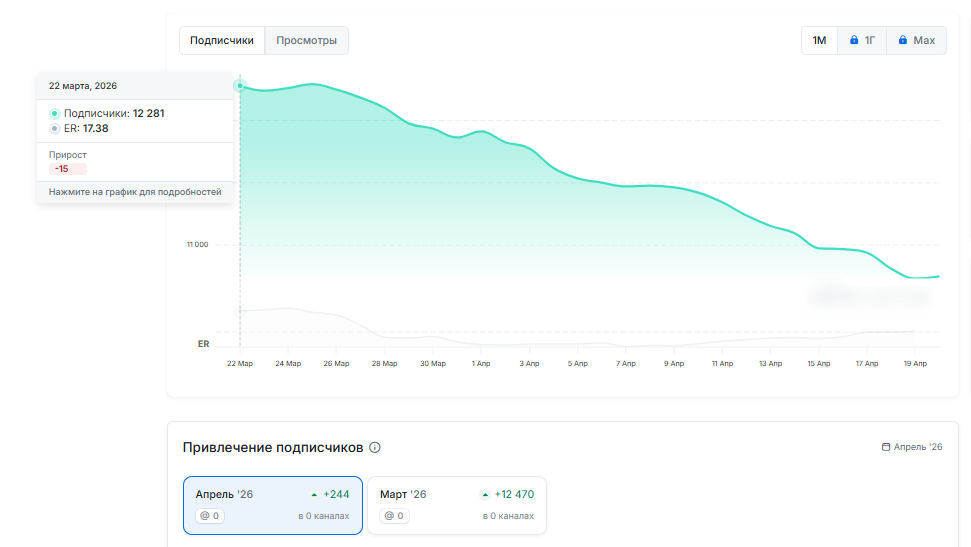Viewport: 971px width, 547px height.
Task: Select the Март '26 subscriber card
Action: (x=456, y=505)
